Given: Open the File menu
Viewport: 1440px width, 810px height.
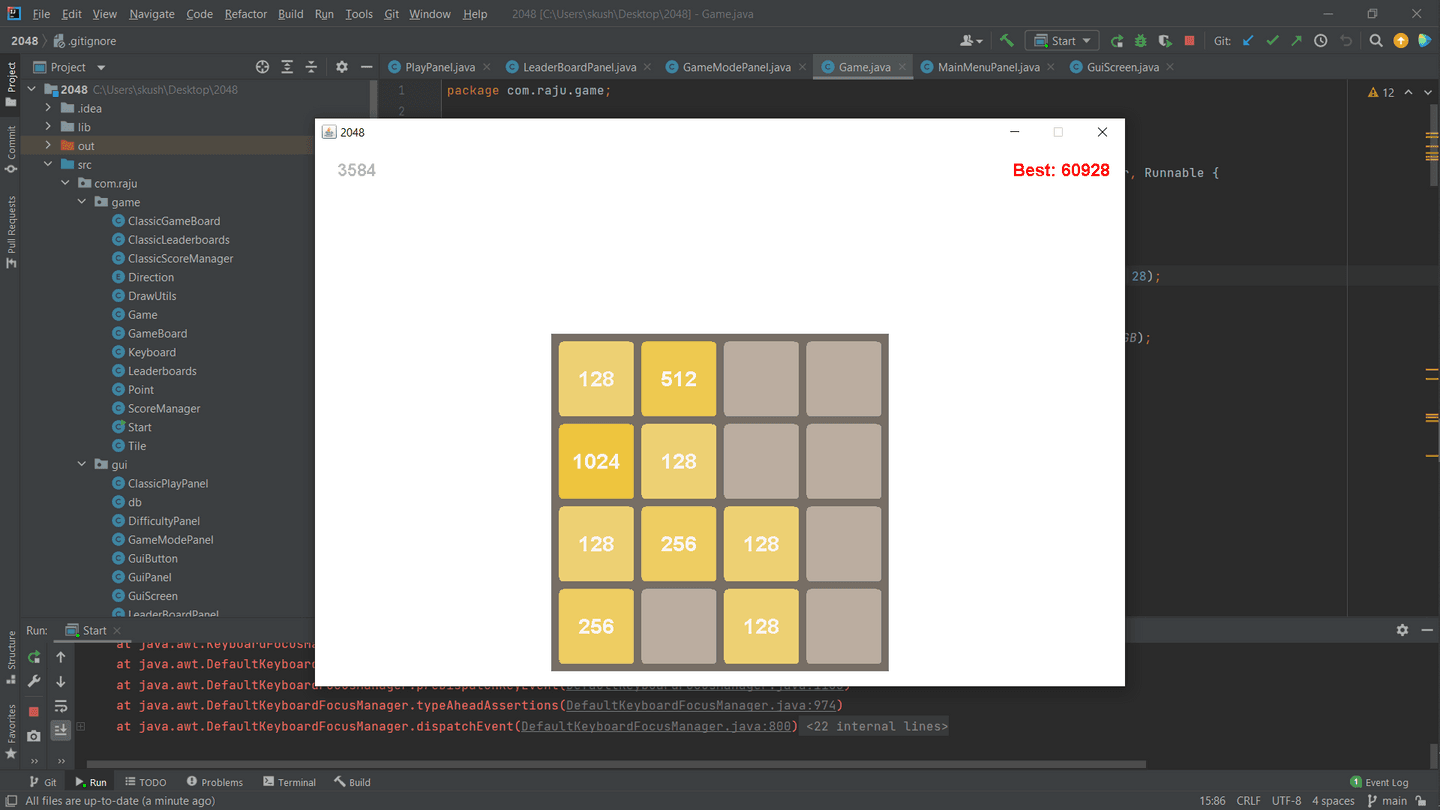Looking at the screenshot, I should click(41, 14).
